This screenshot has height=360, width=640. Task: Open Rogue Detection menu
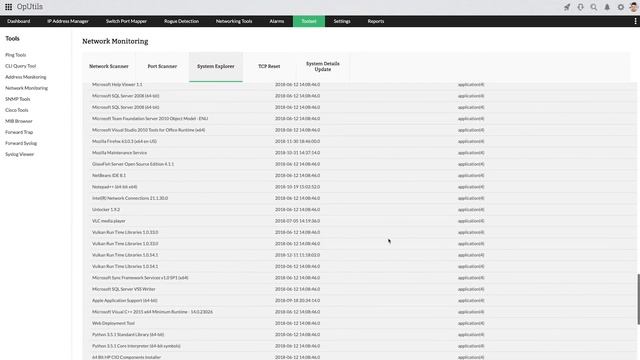[181, 21]
